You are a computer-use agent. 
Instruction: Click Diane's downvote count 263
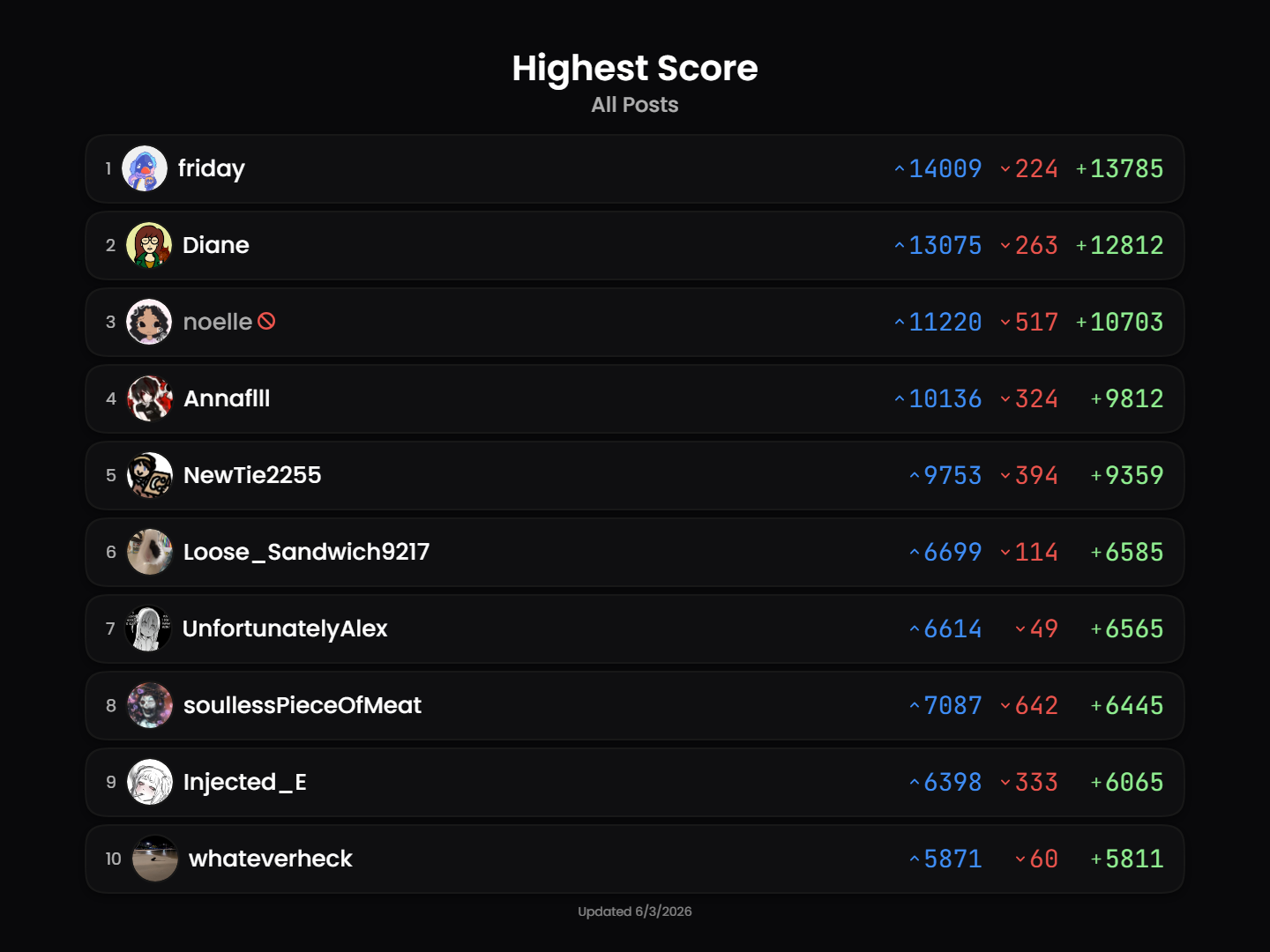(1029, 245)
